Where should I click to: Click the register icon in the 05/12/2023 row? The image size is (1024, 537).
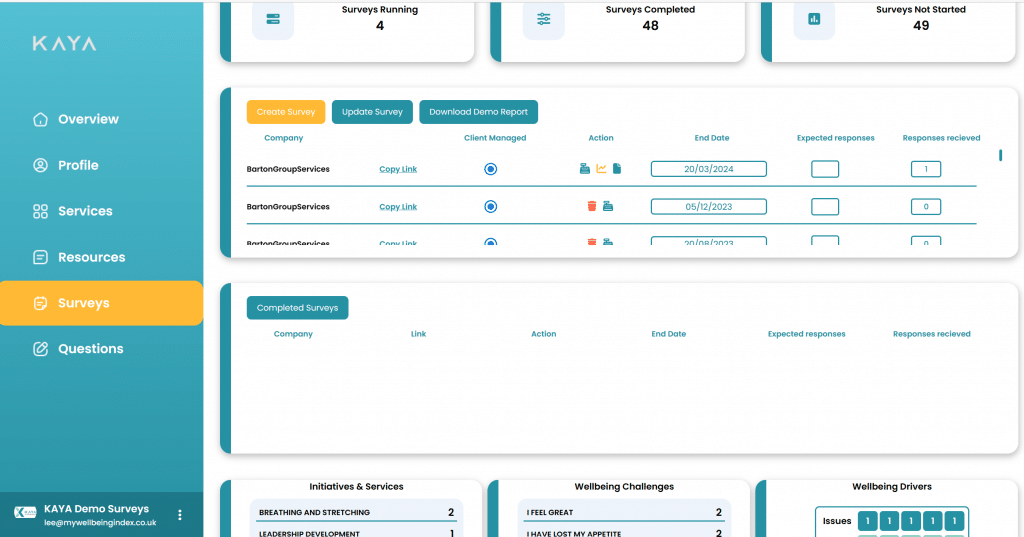[x=607, y=206]
